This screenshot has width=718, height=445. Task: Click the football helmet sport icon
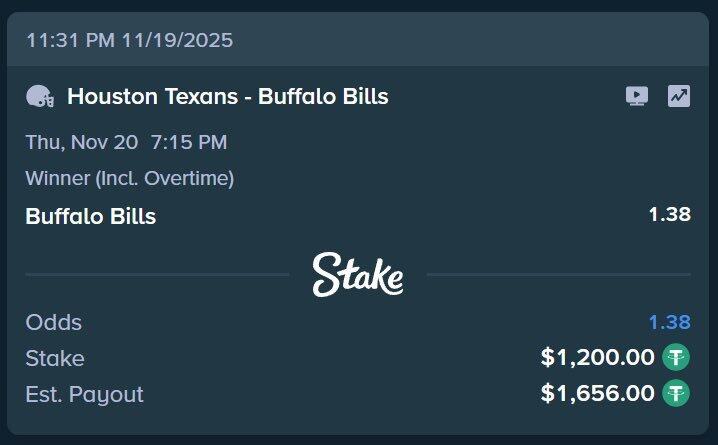(x=40, y=97)
